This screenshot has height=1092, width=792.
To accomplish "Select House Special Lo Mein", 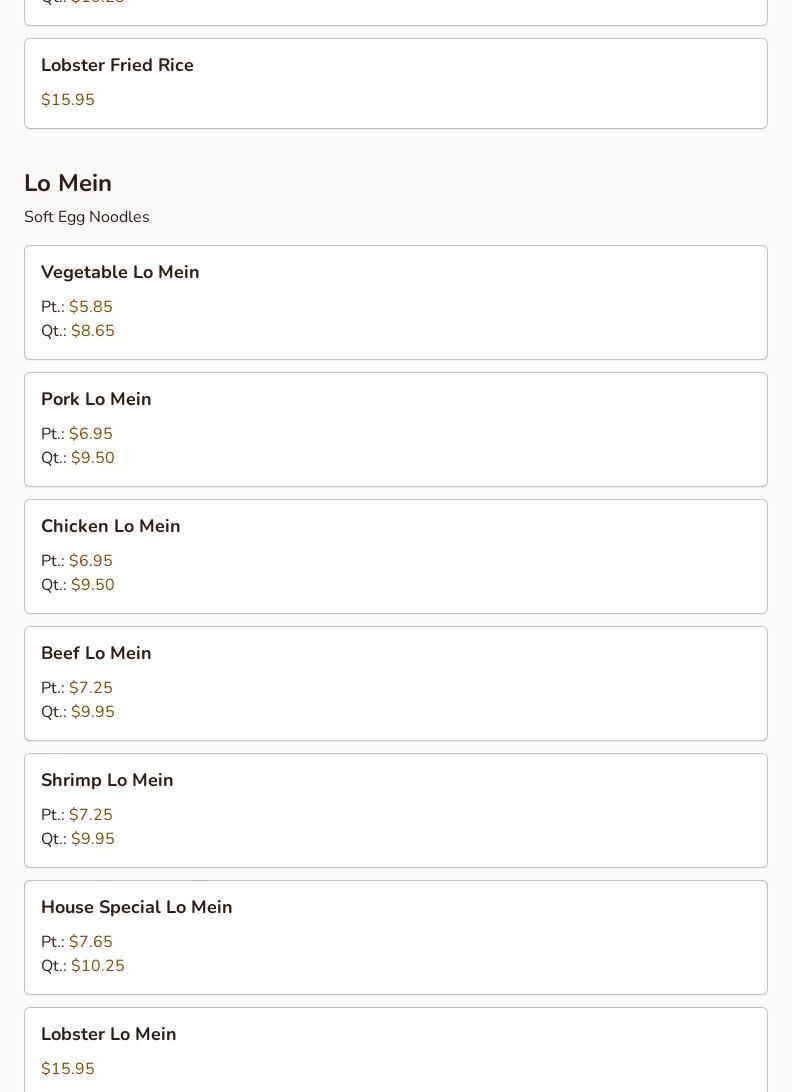I will click(x=136, y=907).
